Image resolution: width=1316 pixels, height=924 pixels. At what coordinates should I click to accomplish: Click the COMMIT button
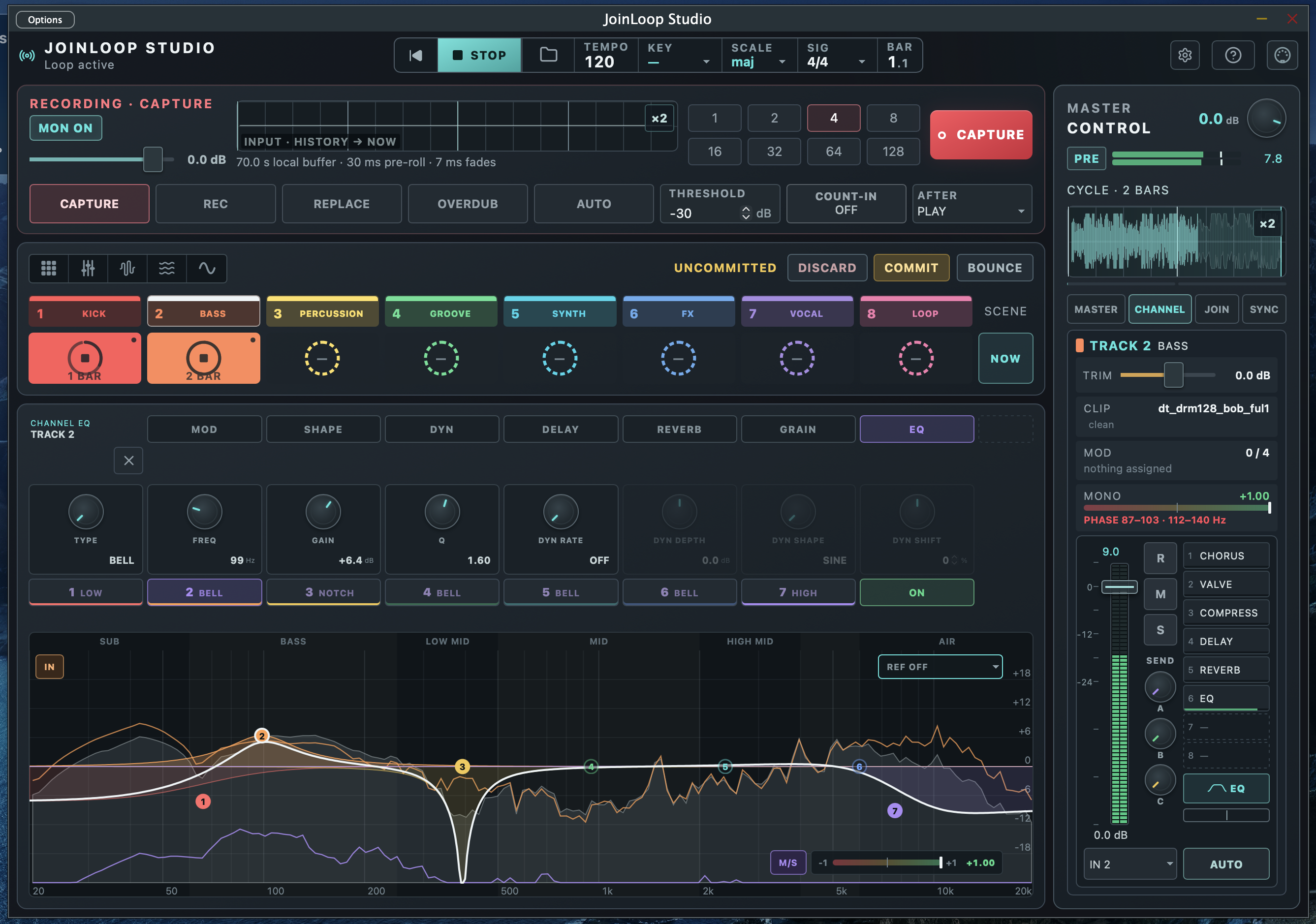(911, 268)
